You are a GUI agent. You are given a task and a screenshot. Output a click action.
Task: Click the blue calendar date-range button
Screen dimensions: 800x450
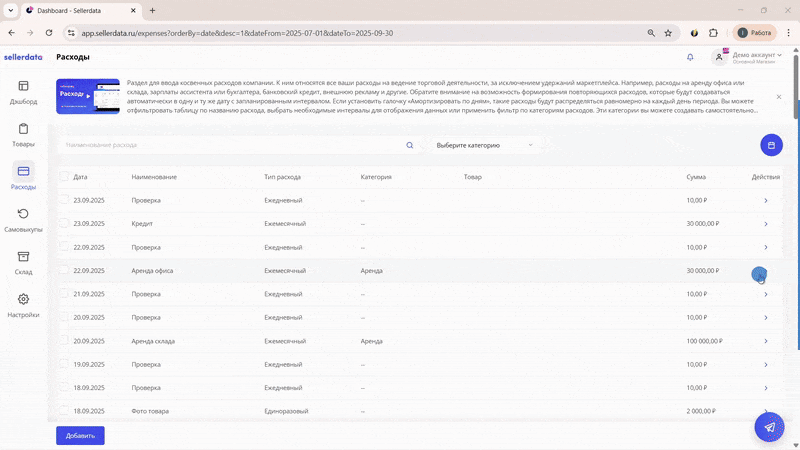point(771,145)
